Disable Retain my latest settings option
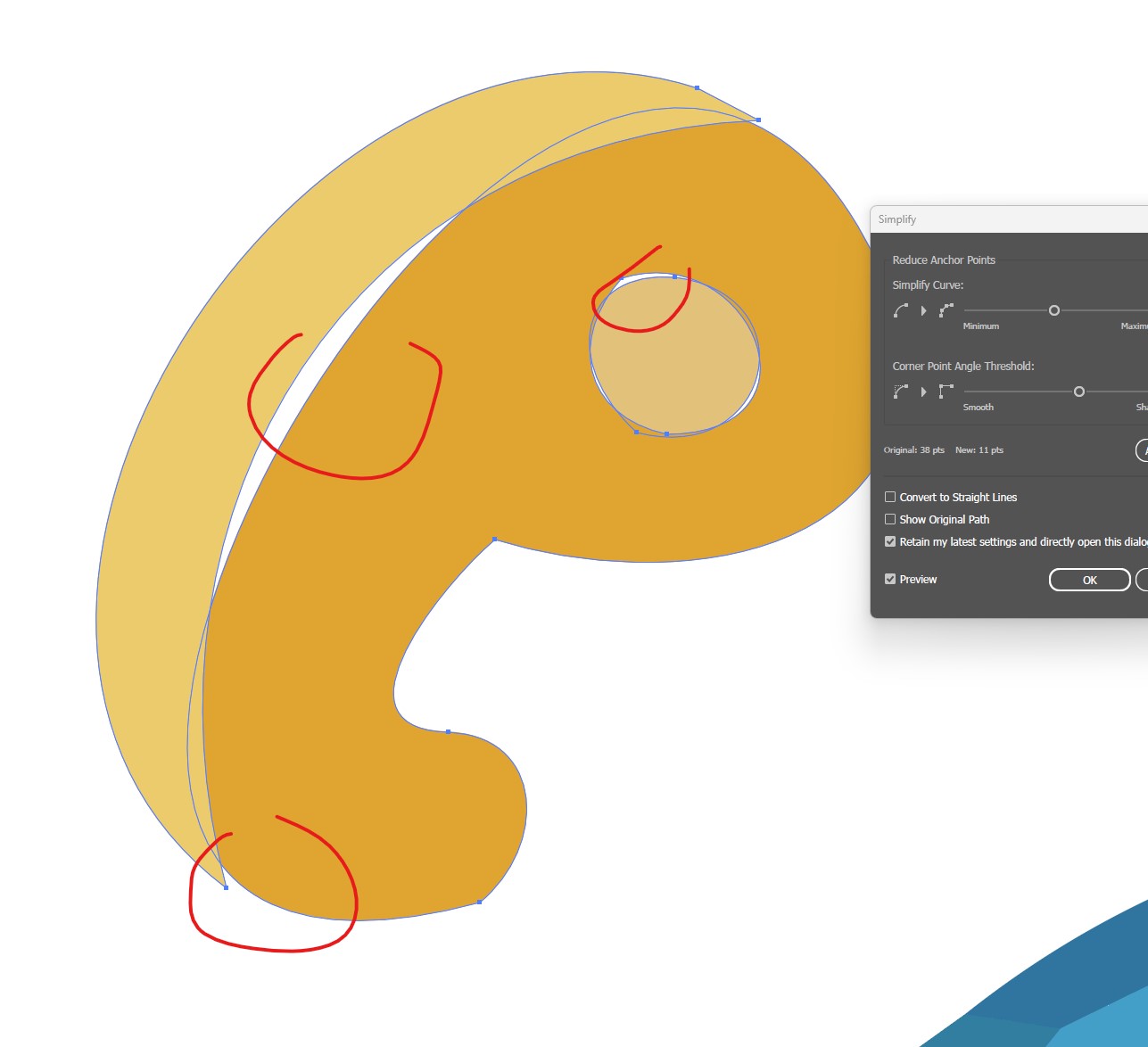 coord(889,541)
